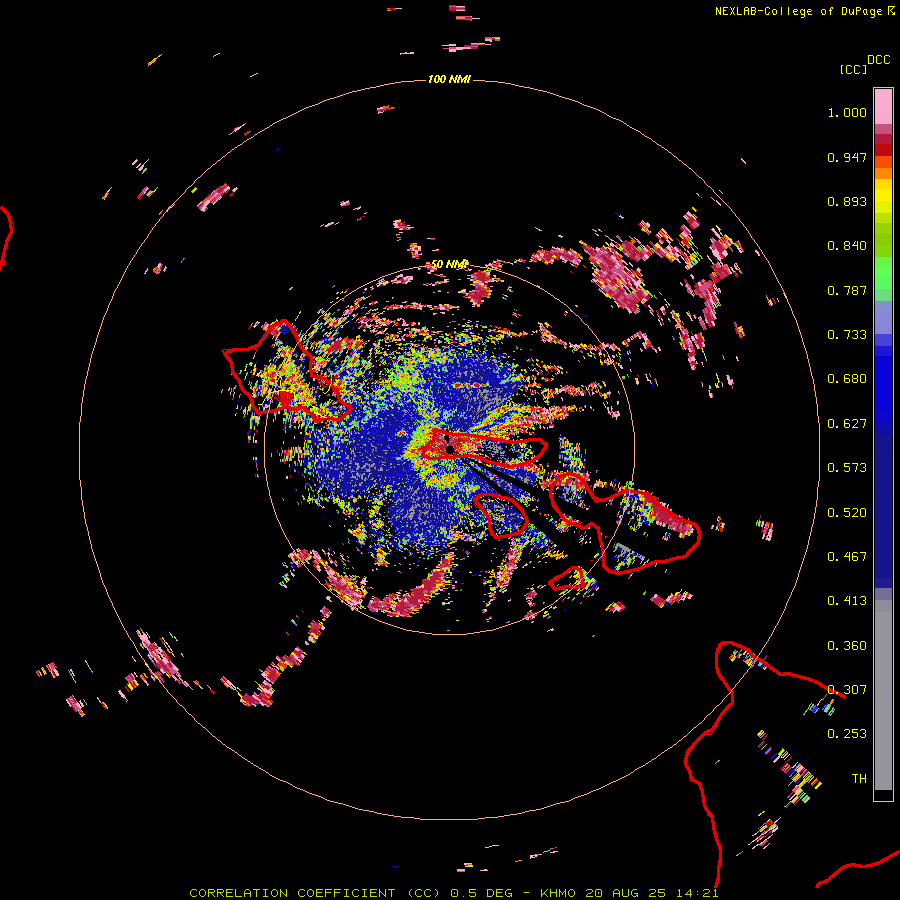Click the 50 NMI range ring label
This screenshot has height=900, width=900.
[x=449, y=264]
